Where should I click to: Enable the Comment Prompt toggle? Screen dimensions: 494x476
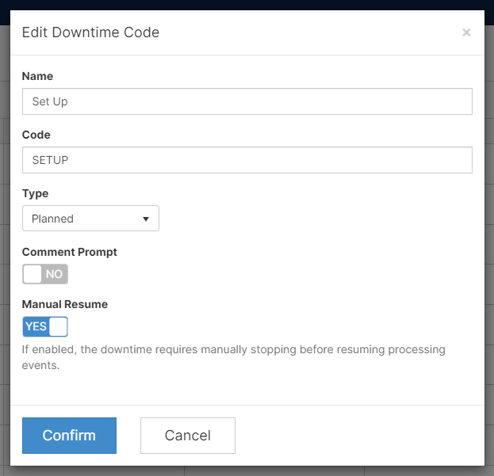[45, 274]
